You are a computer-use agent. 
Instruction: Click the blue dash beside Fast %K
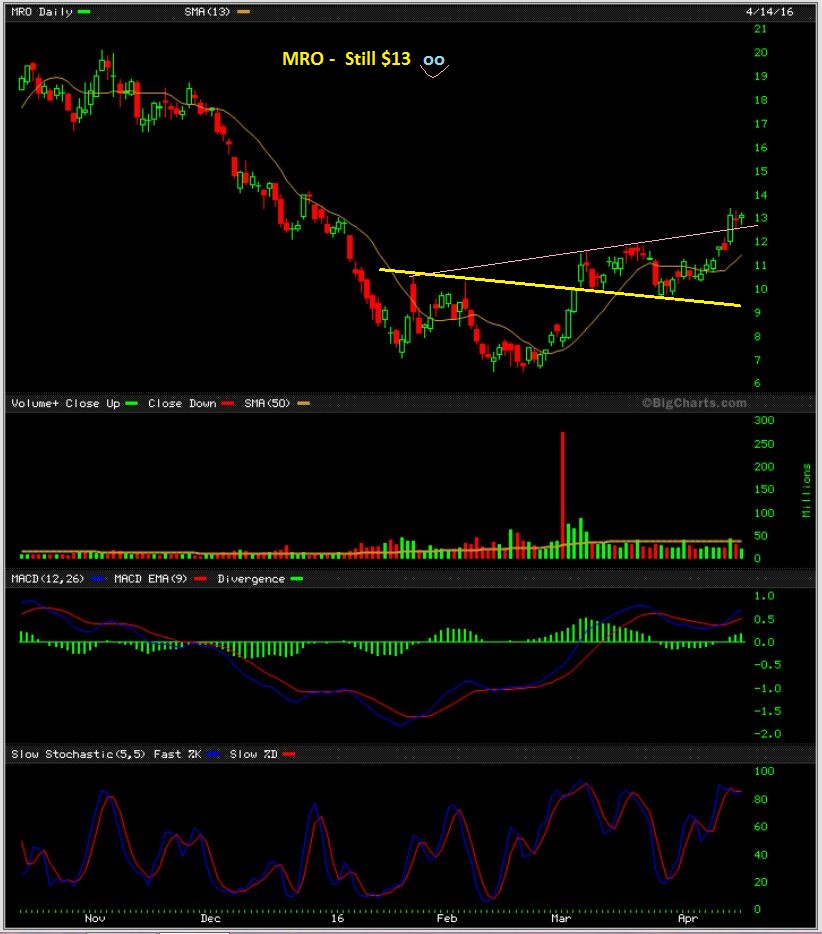(x=213, y=754)
